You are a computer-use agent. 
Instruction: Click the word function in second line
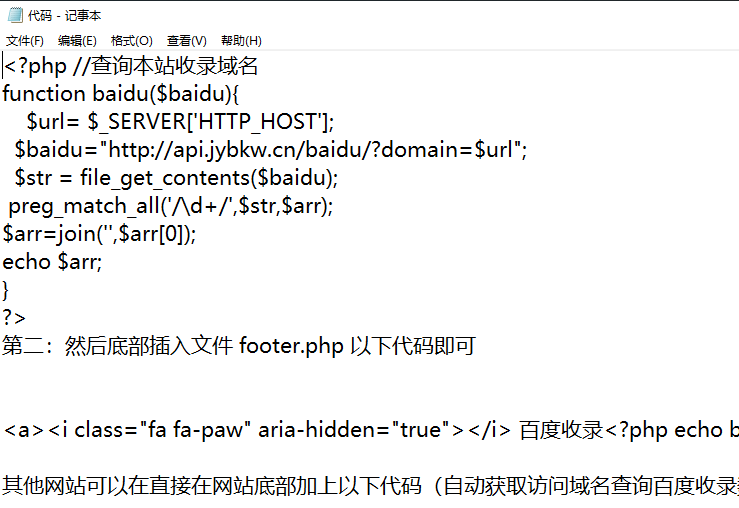tap(43, 93)
